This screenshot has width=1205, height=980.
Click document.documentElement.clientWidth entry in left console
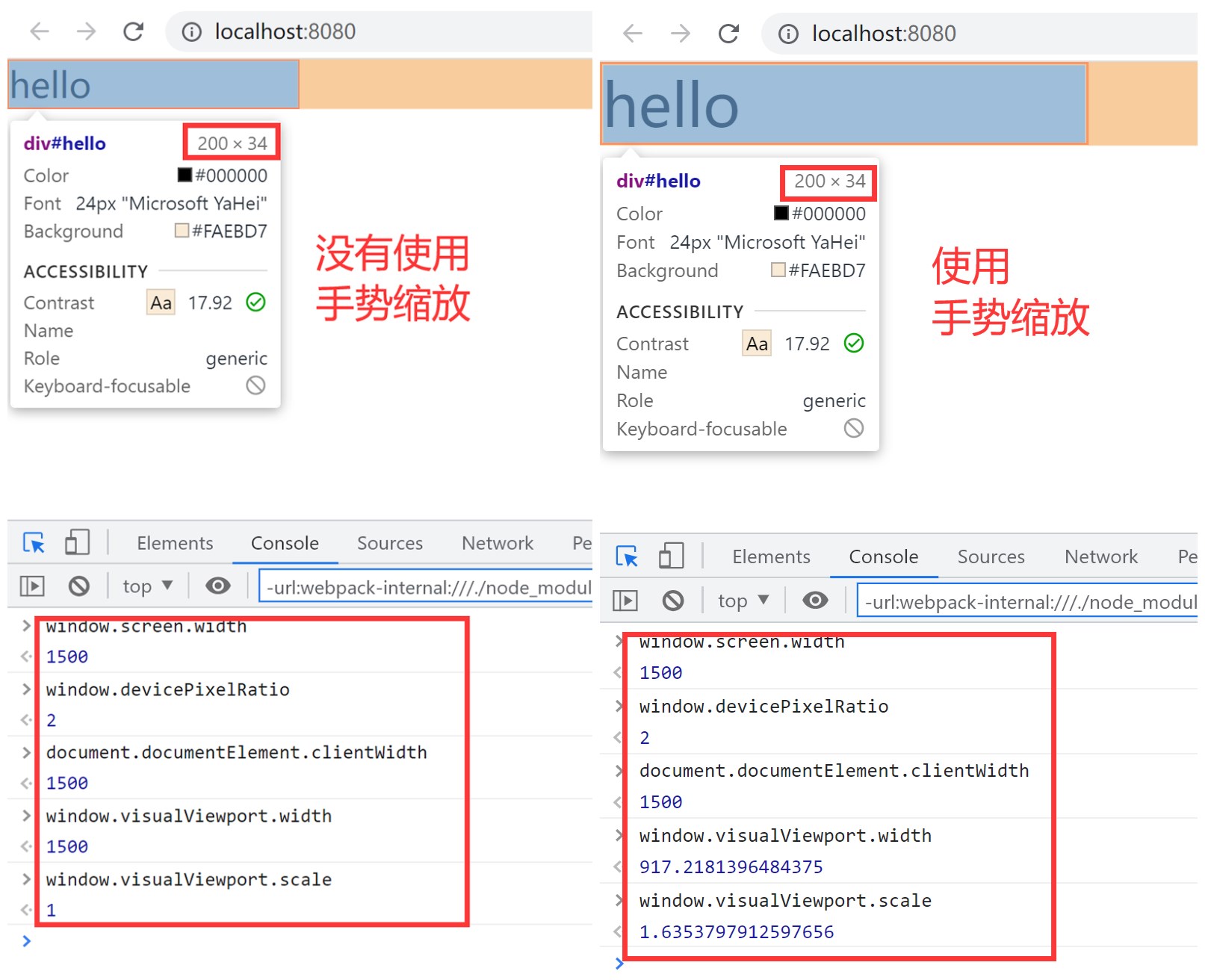[x=236, y=752]
